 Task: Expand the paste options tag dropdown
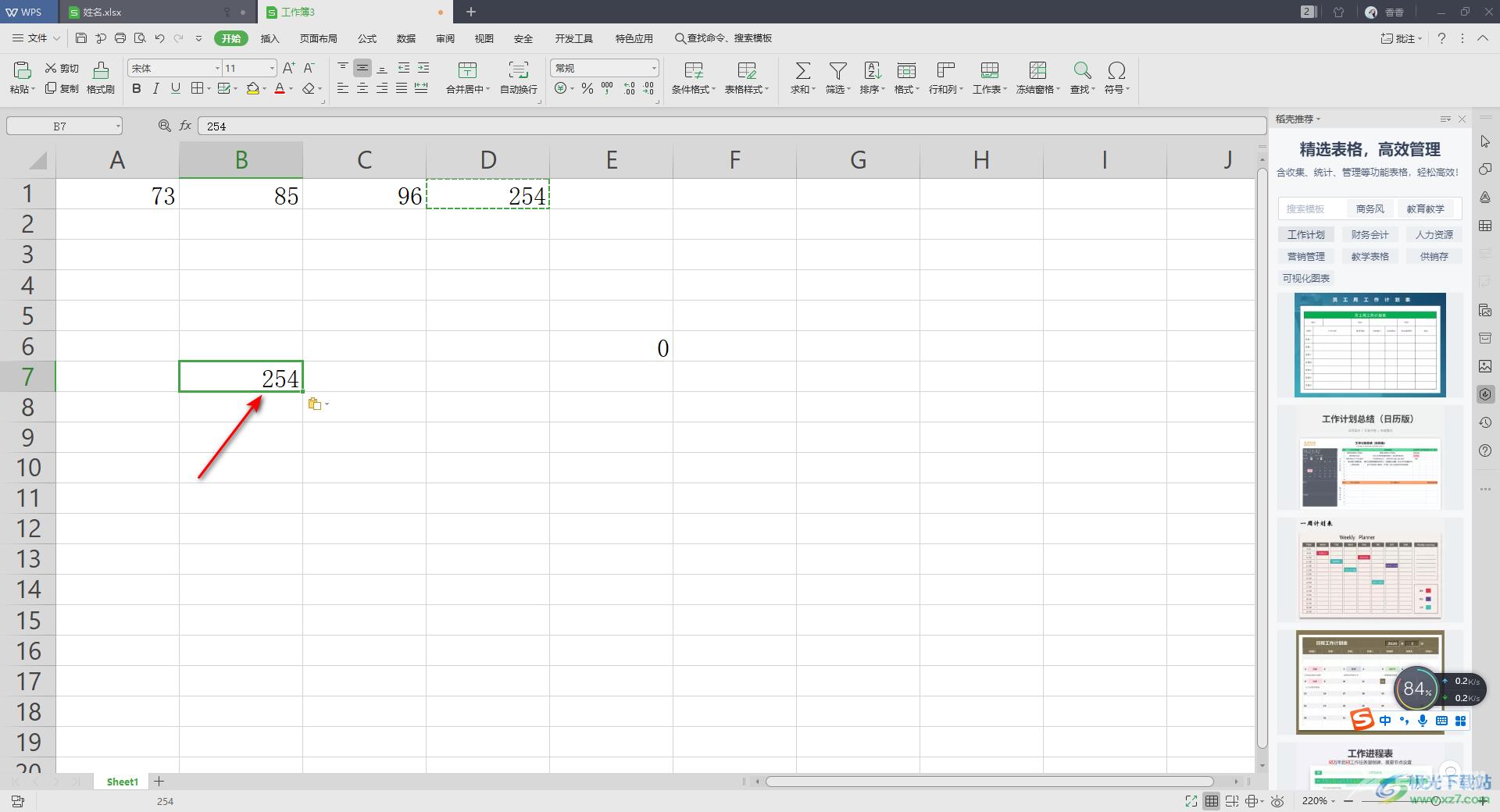click(327, 404)
